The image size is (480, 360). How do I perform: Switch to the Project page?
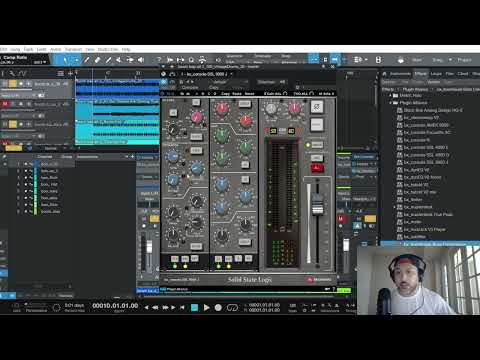point(464,60)
